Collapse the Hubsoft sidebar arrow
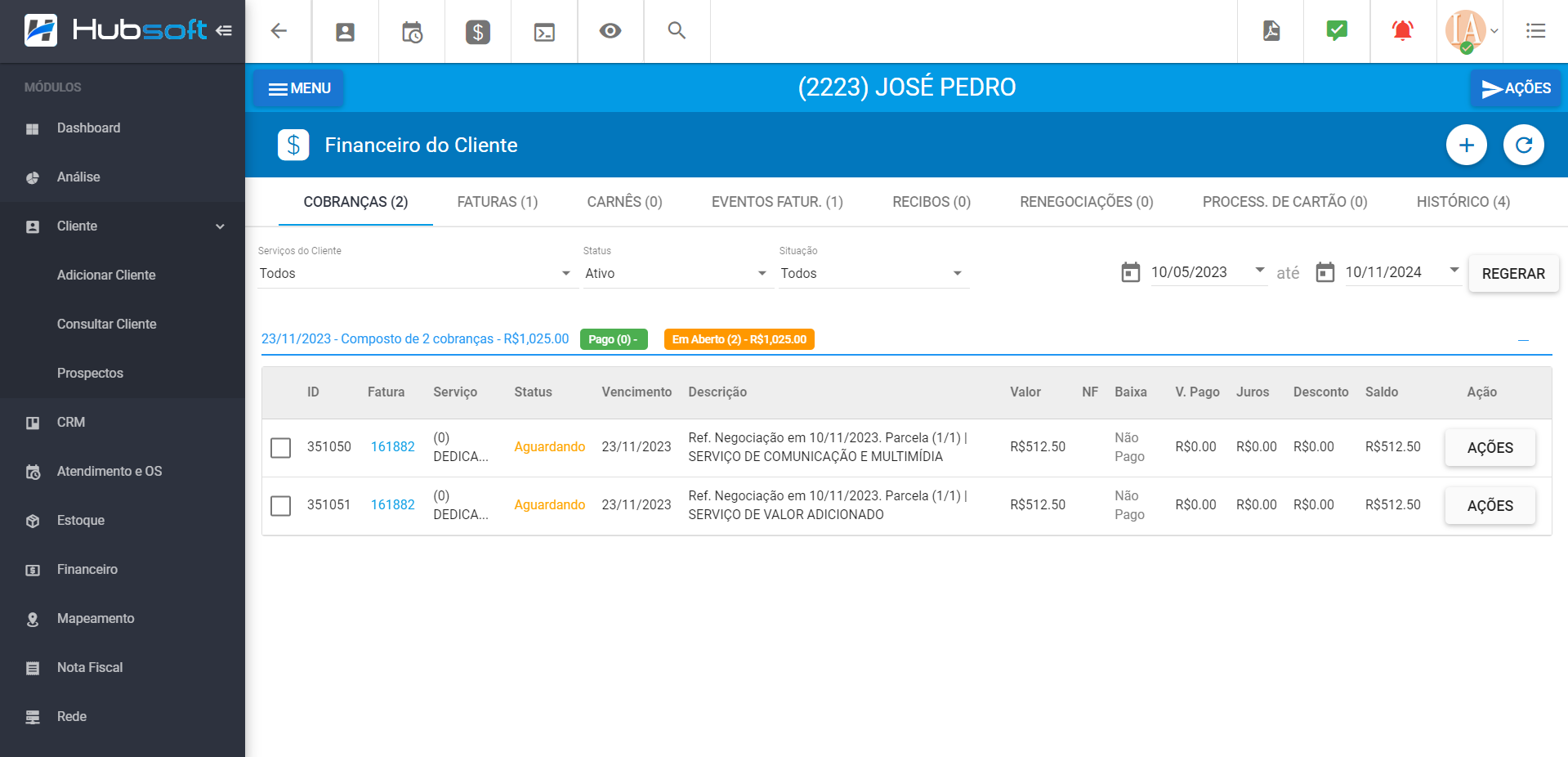The height and width of the screenshot is (757, 1568). pyautogui.click(x=224, y=30)
